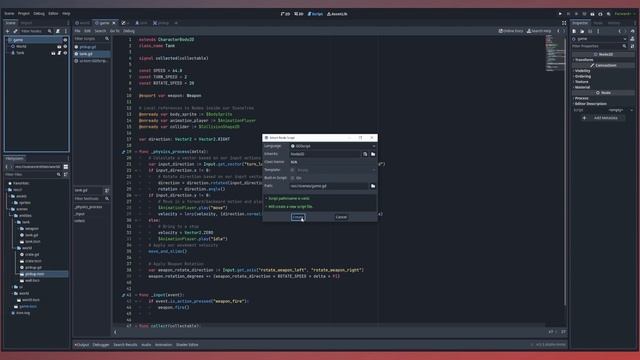640x360 pixels.
Task: Select pickup.tscn in FileSystem dock
Action: point(34,274)
